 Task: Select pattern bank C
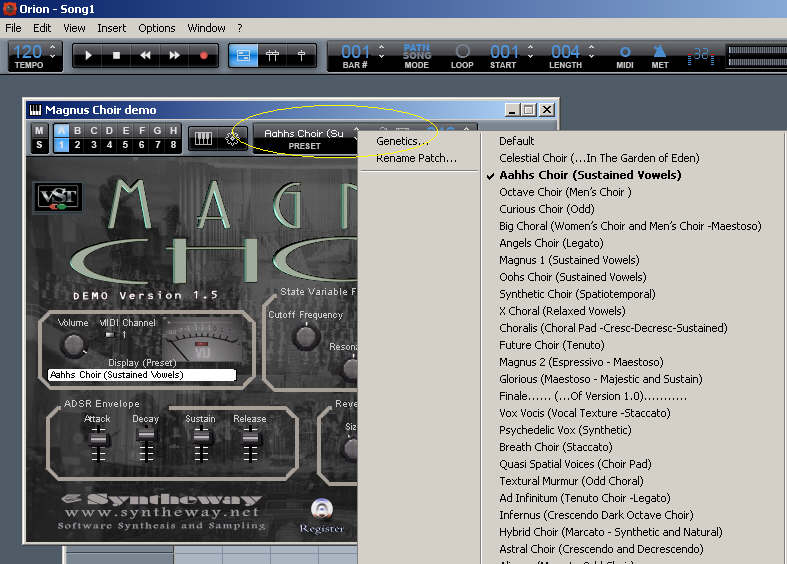(x=93, y=130)
